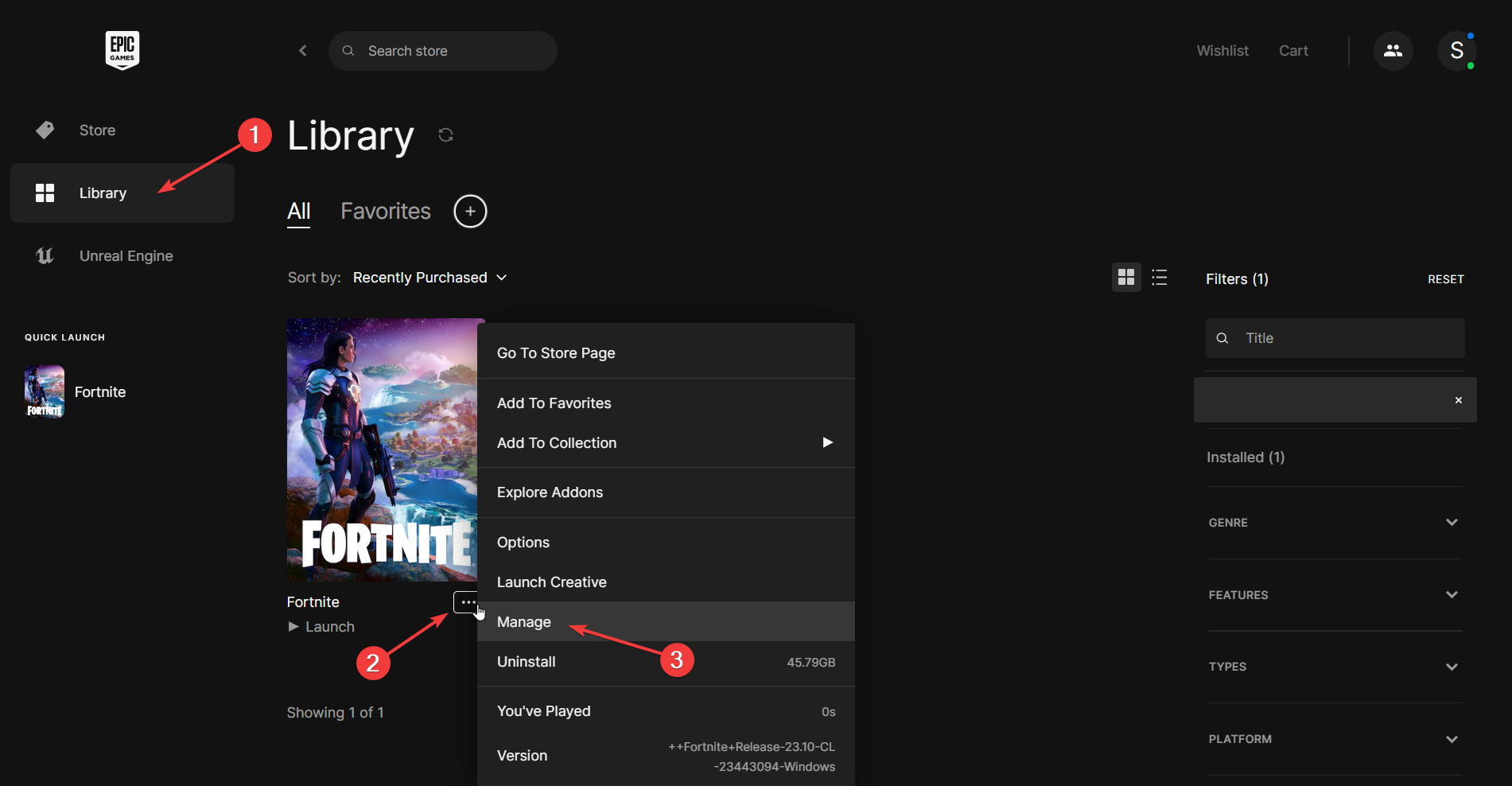This screenshot has height=786, width=1512.
Task: Go back using the left chevron arrow
Action: pyautogui.click(x=303, y=51)
